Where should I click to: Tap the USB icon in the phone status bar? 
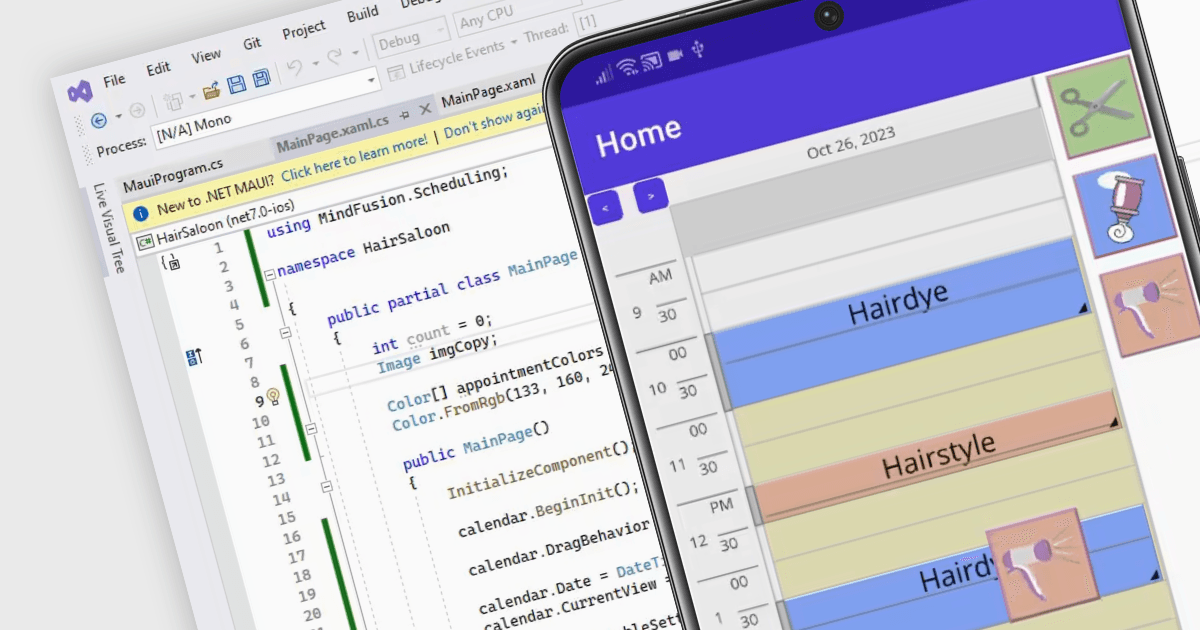tap(698, 49)
